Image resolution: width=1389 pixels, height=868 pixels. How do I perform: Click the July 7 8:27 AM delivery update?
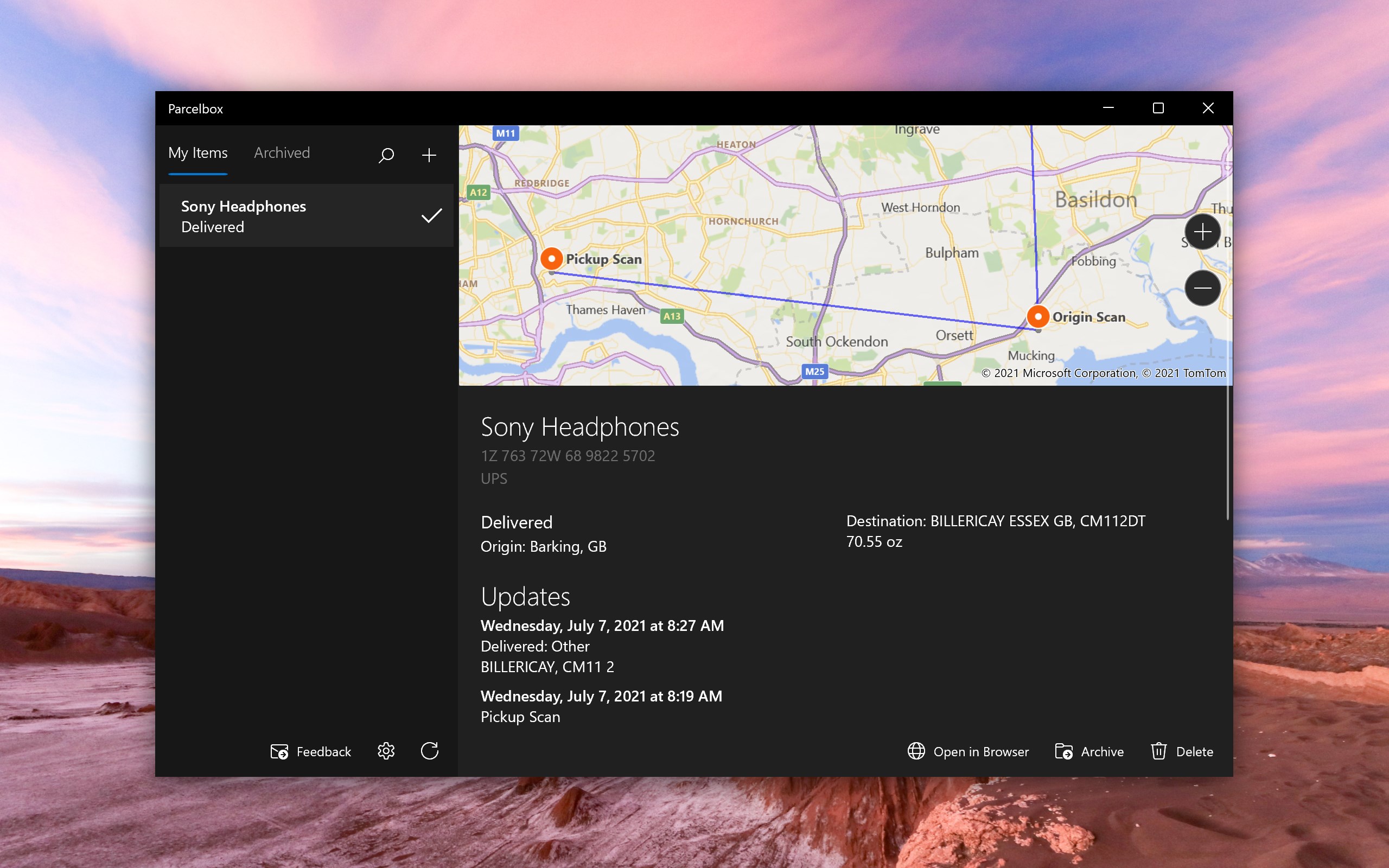[602, 625]
